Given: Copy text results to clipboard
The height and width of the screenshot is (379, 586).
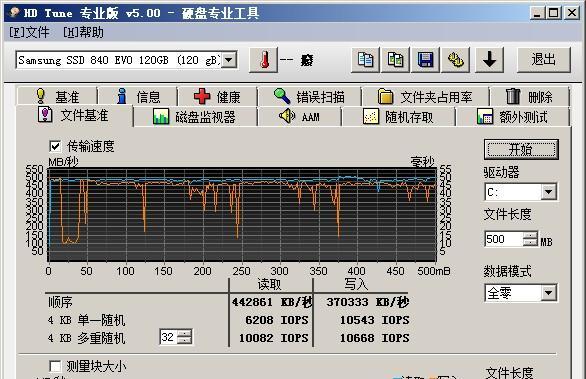Looking at the screenshot, I should coord(365,60).
